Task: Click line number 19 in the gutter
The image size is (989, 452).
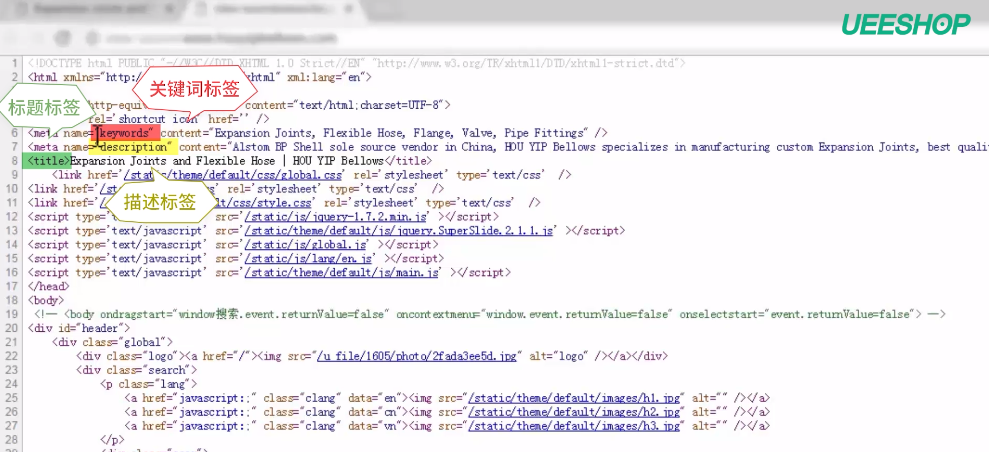Action: click(13, 314)
